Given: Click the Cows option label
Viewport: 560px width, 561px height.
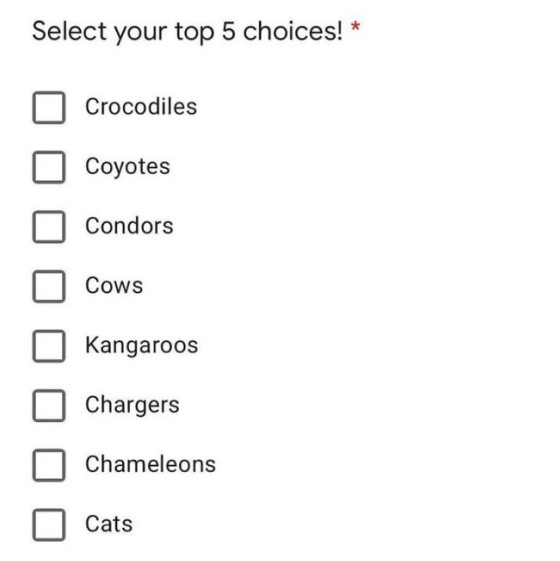Looking at the screenshot, I should point(114,286).
